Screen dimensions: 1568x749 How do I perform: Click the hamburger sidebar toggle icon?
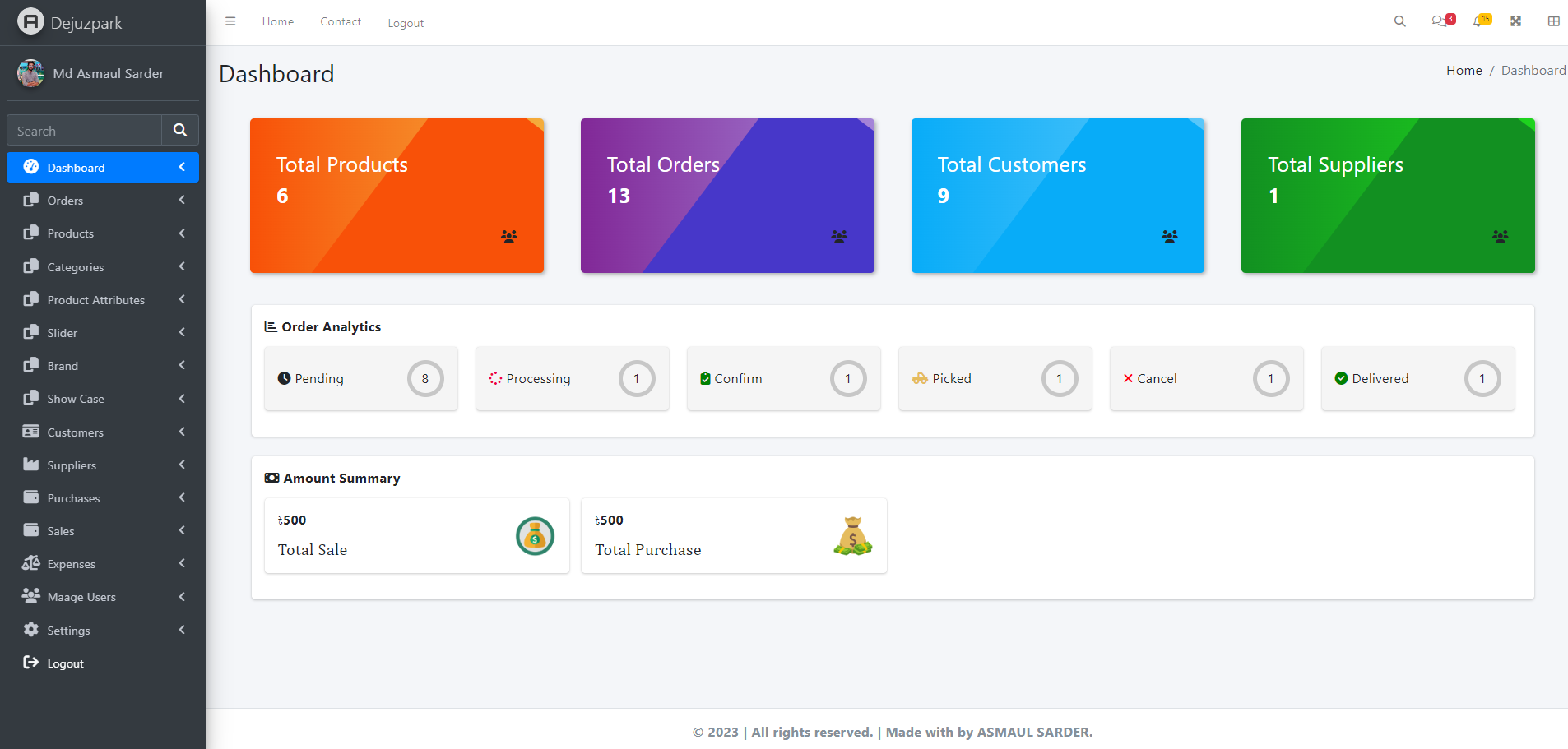(x=230, y=21)
